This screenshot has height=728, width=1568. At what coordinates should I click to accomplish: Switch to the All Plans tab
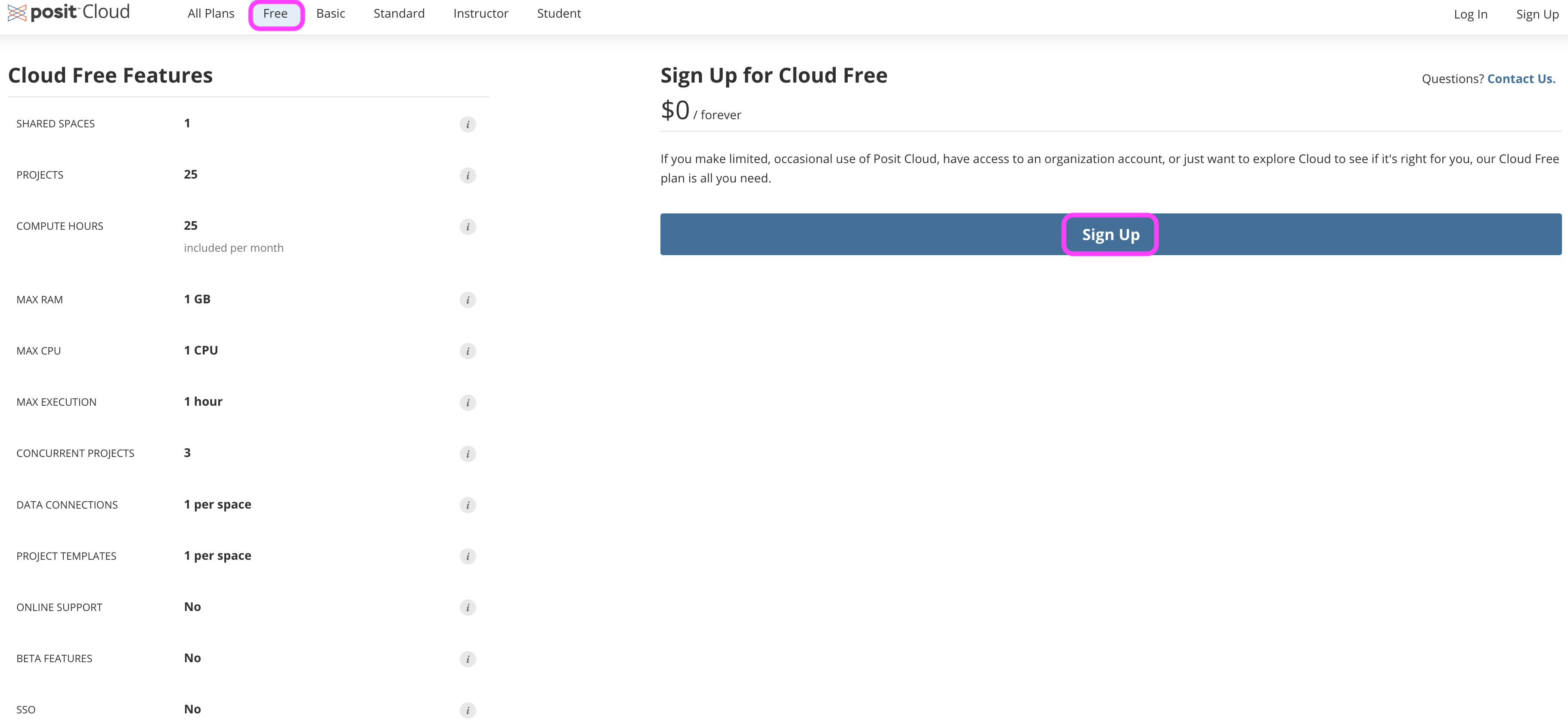211,13
